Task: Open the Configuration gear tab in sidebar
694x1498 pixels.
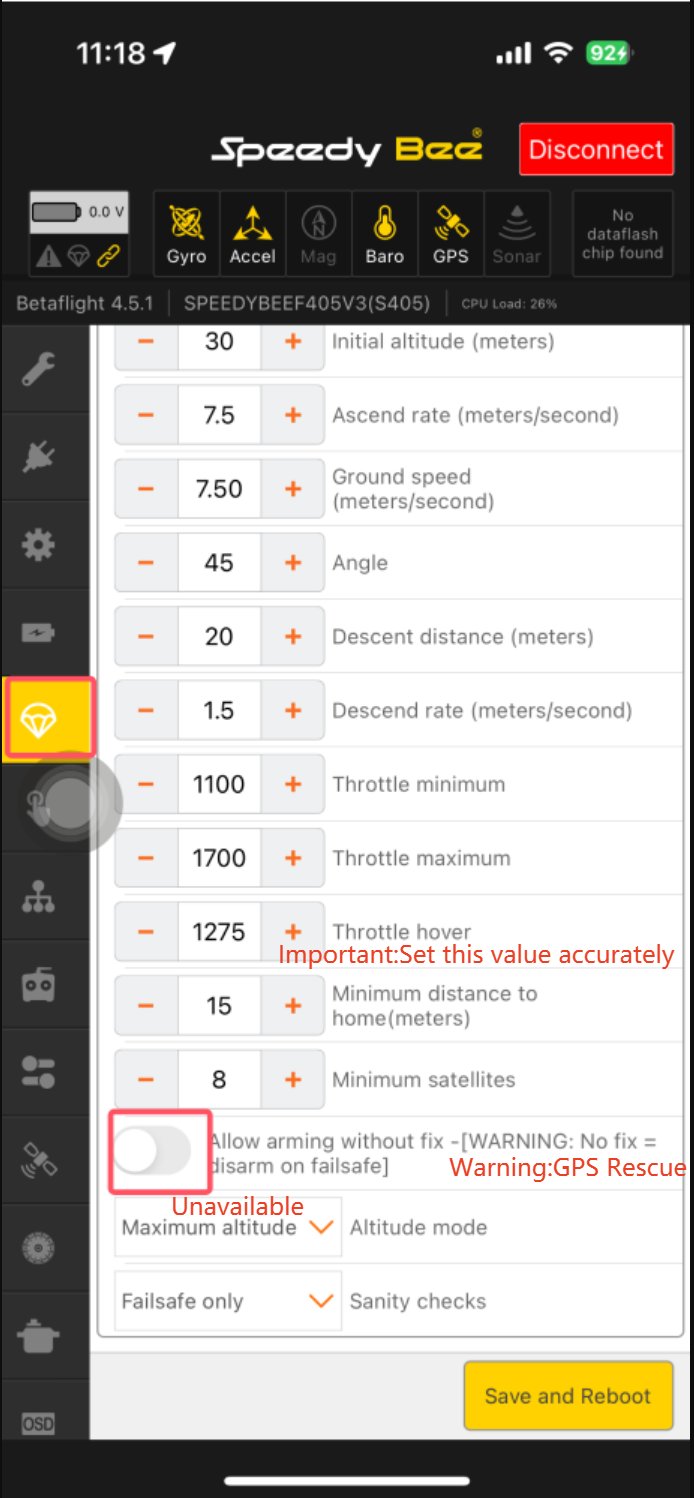Action: [x=39, y=545]
